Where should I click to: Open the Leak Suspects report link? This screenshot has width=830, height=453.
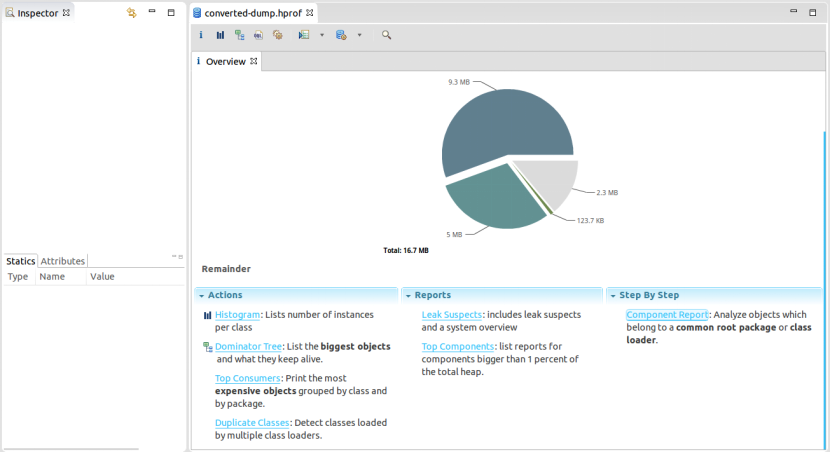pyautogui.click(x=452, y=315)
